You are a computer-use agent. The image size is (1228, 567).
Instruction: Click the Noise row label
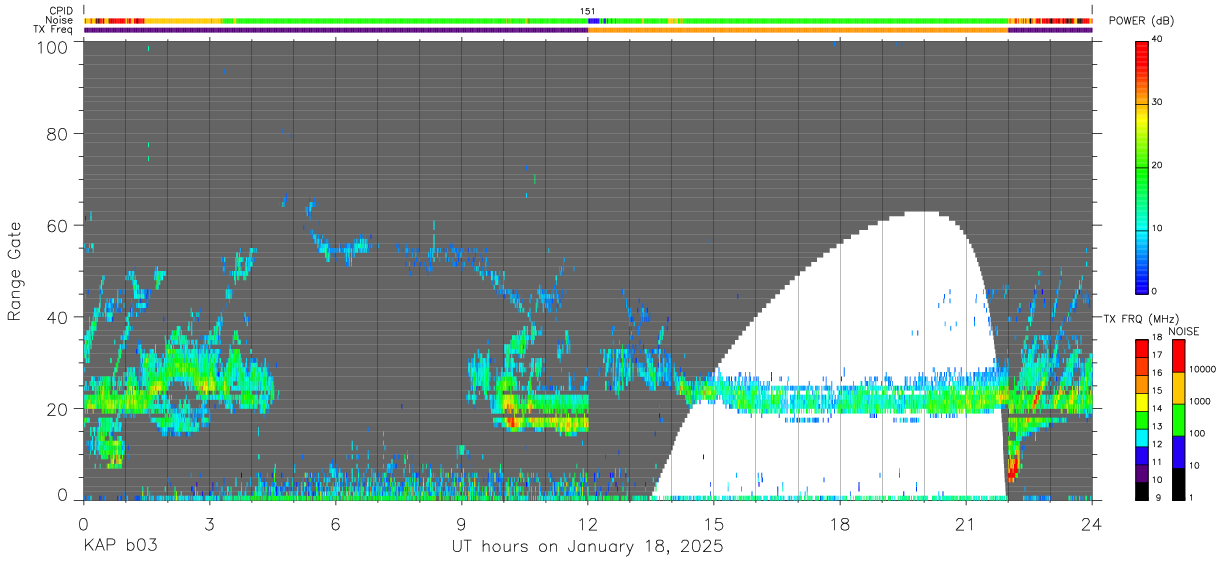pos(60,20)
